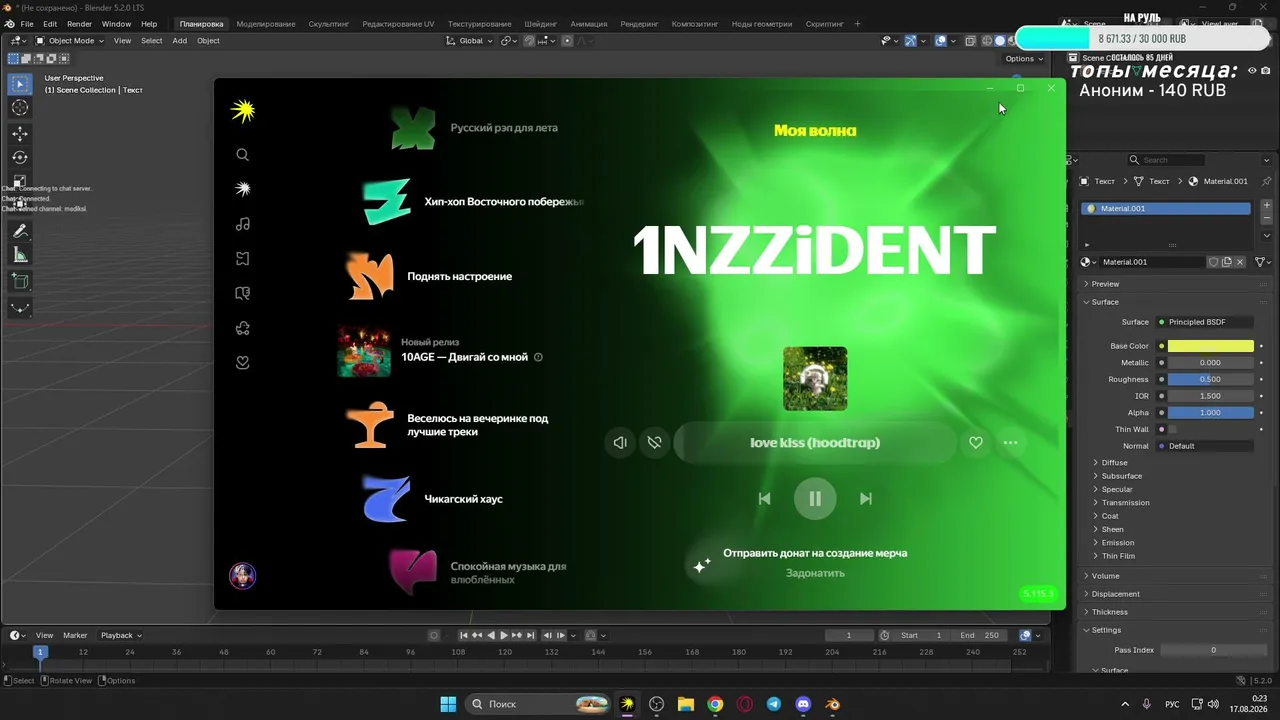Select the Move tool in Blender
Screen dimensions: 1280x720
coord(20,133)
